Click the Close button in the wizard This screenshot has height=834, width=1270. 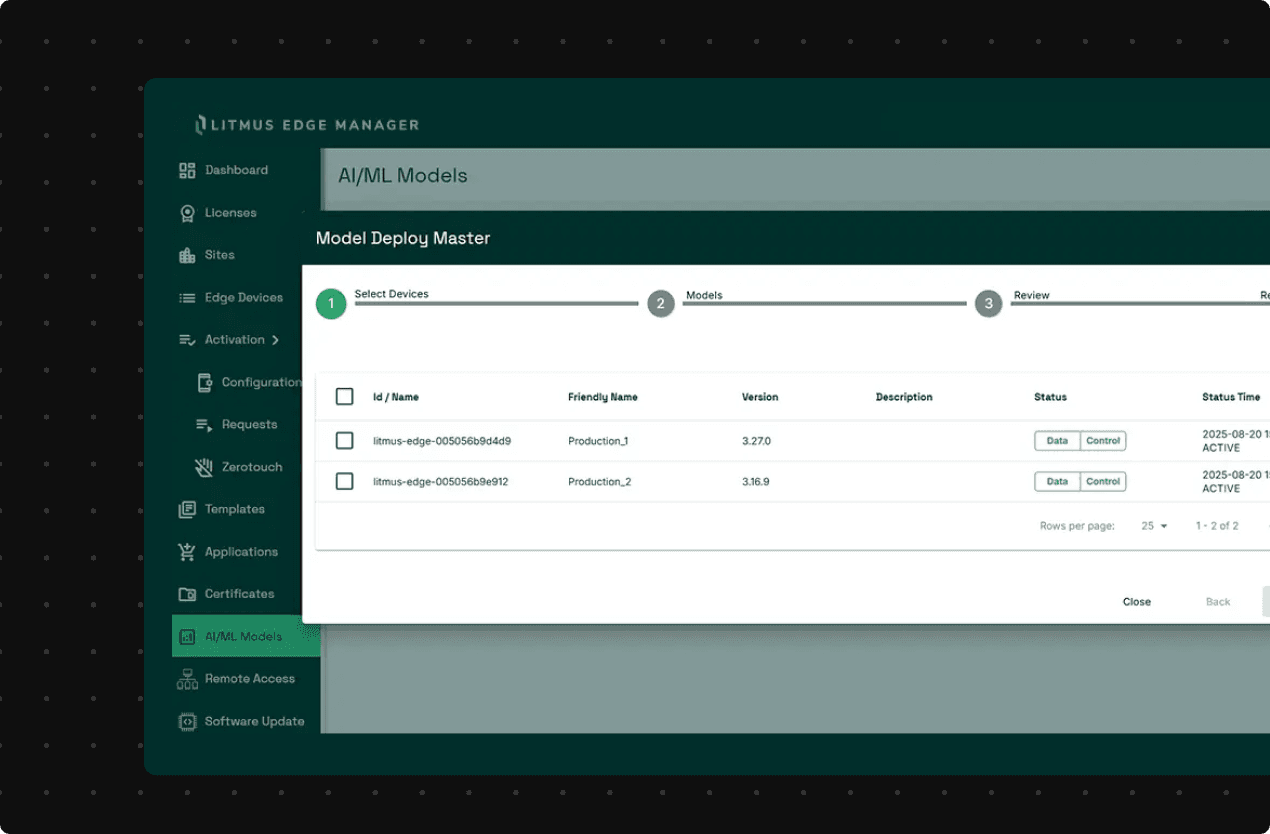tap(1137, 601)
